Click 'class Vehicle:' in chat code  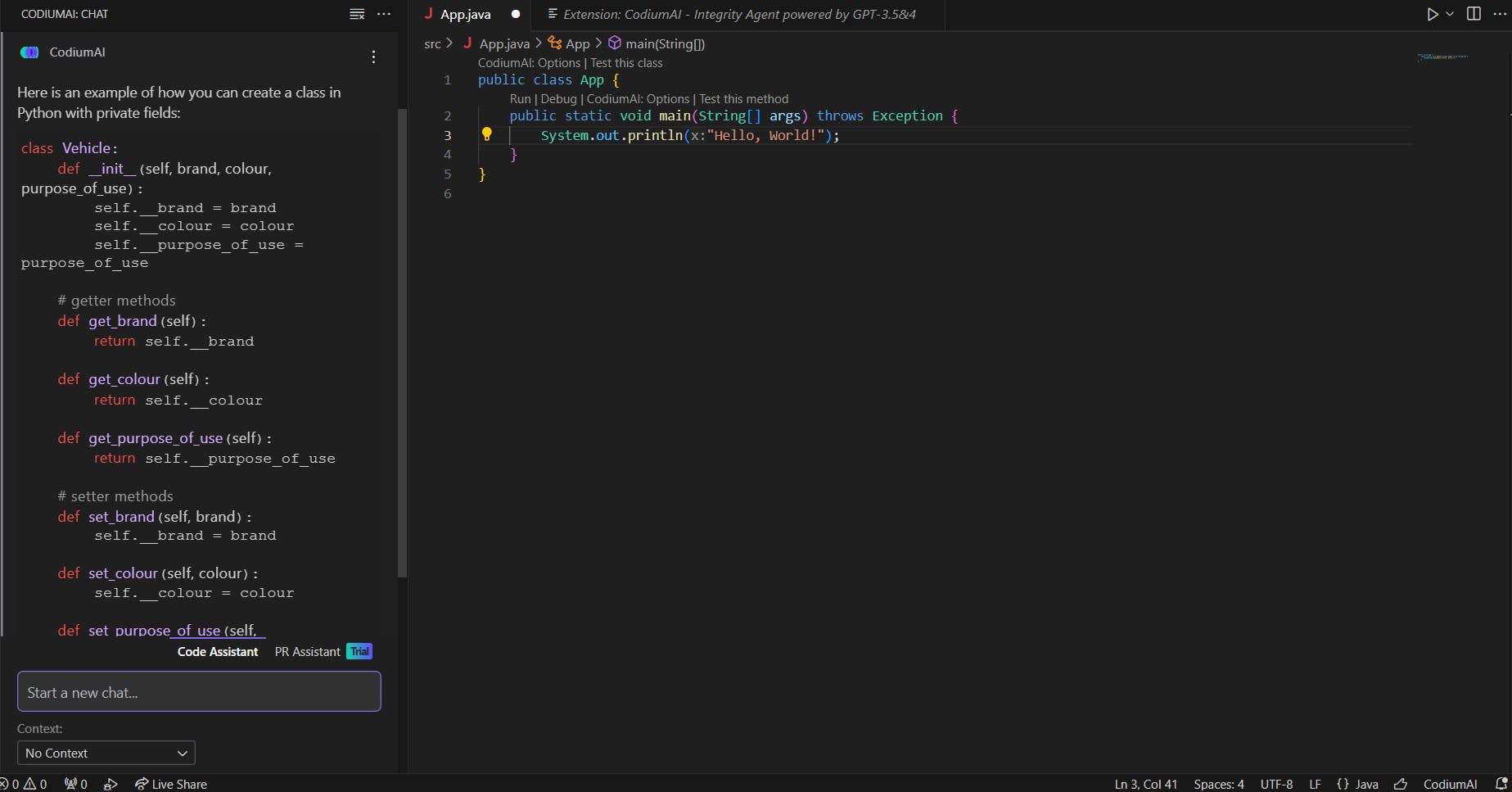click(x=70, y=148)
